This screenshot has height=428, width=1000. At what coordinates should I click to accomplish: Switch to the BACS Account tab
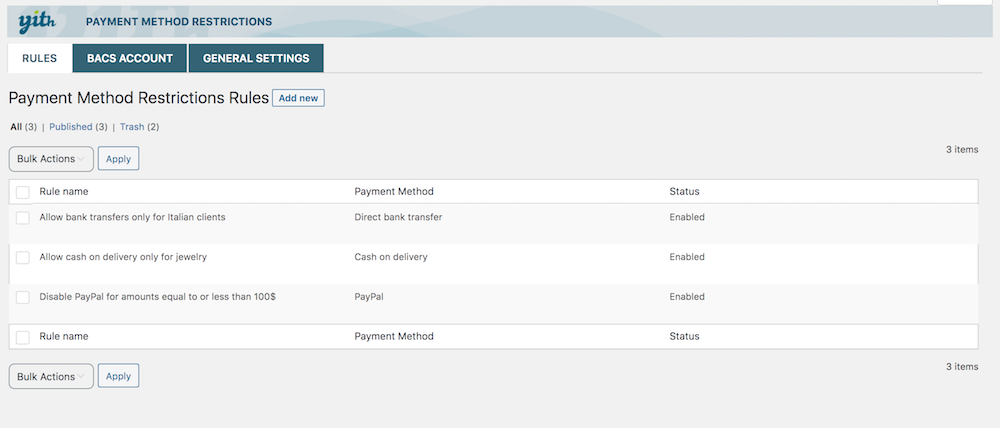coord(130,58)
